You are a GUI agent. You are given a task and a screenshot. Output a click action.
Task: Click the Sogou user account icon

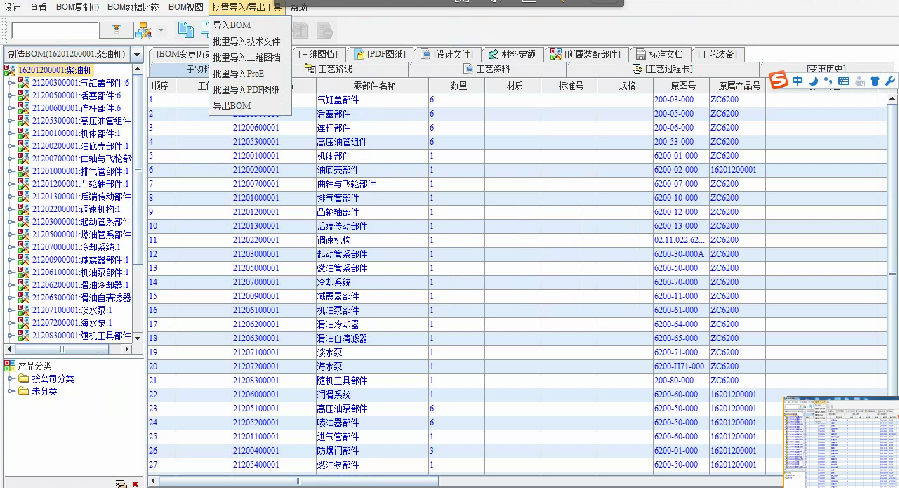pos(859,81)
